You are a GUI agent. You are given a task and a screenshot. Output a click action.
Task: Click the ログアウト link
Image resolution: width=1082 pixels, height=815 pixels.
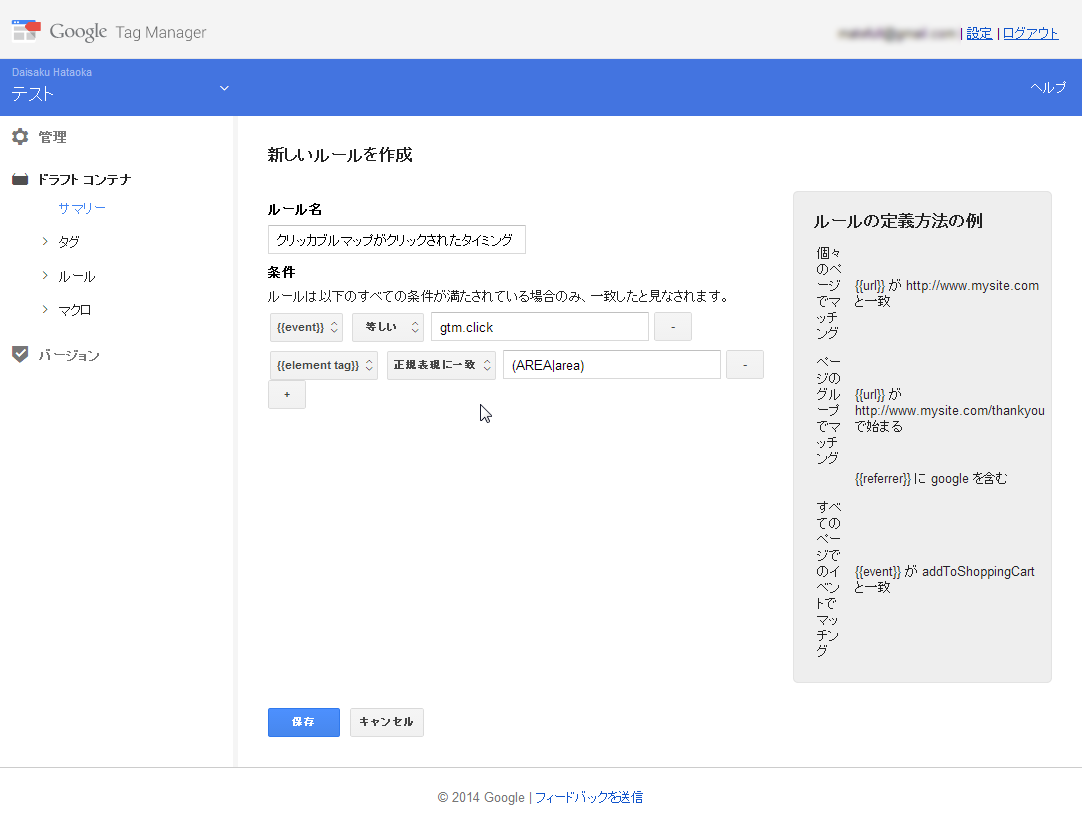point(1030,33)
